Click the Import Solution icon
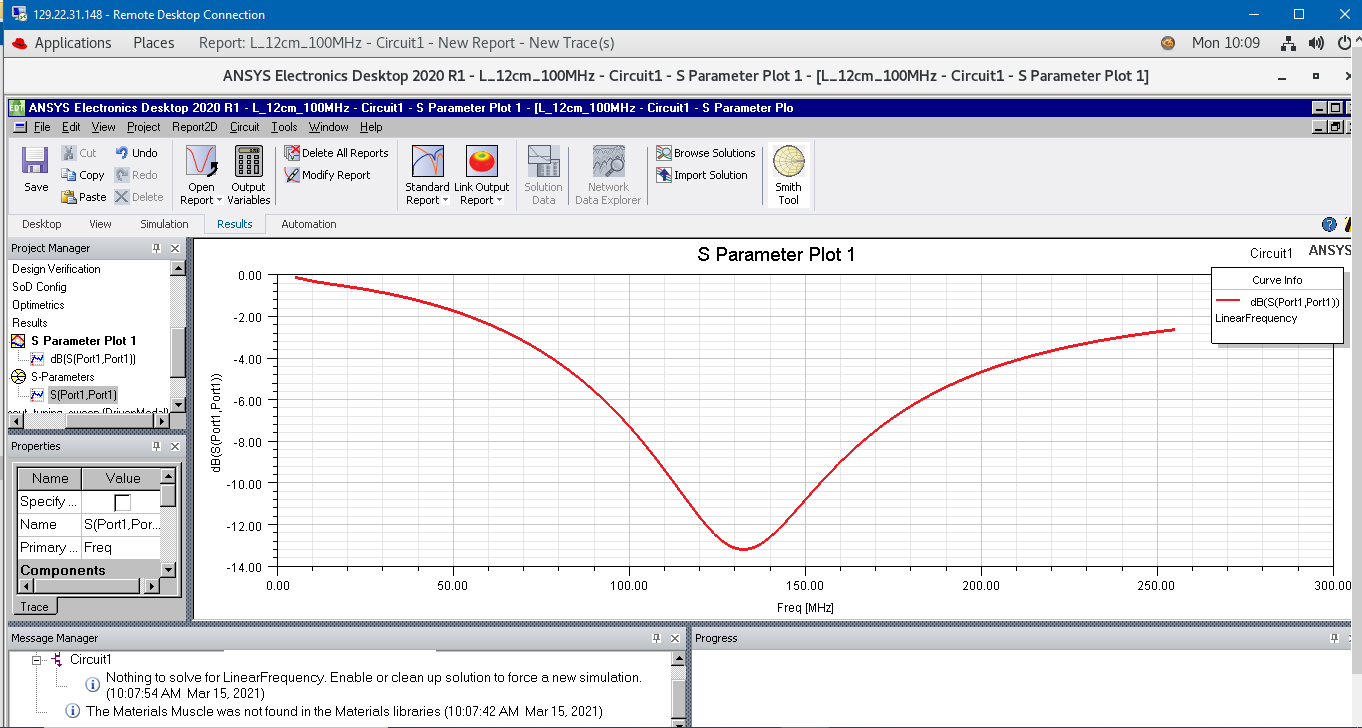1362x728 pixels. click(664, 175)
